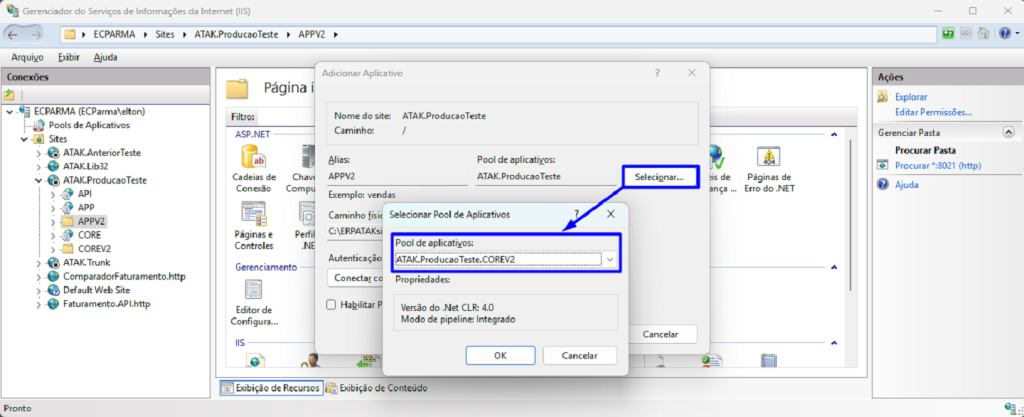Click the Alias text field
The height and width of the screenshot is (417, 1024).
pyautogui.click(x=396, y=176)
